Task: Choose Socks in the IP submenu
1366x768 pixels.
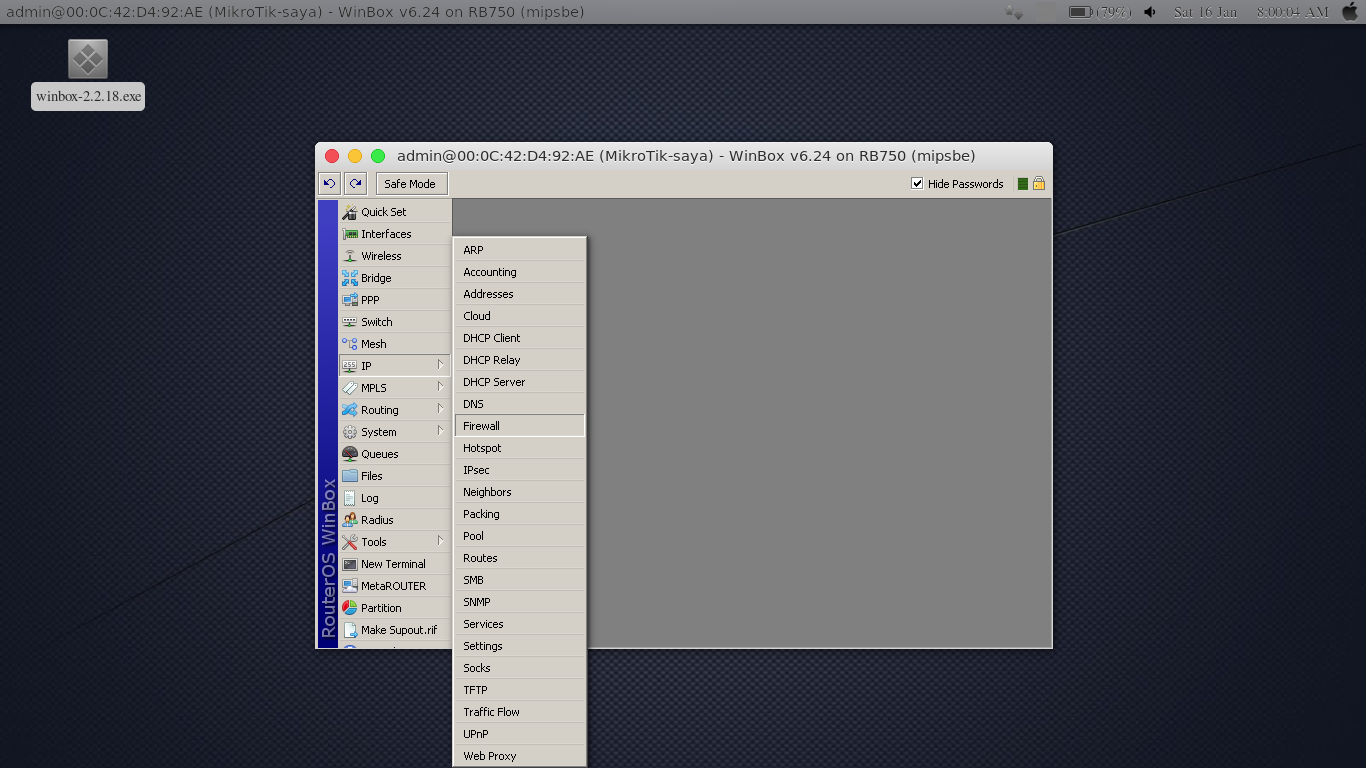Action: (x=520, y=668)
